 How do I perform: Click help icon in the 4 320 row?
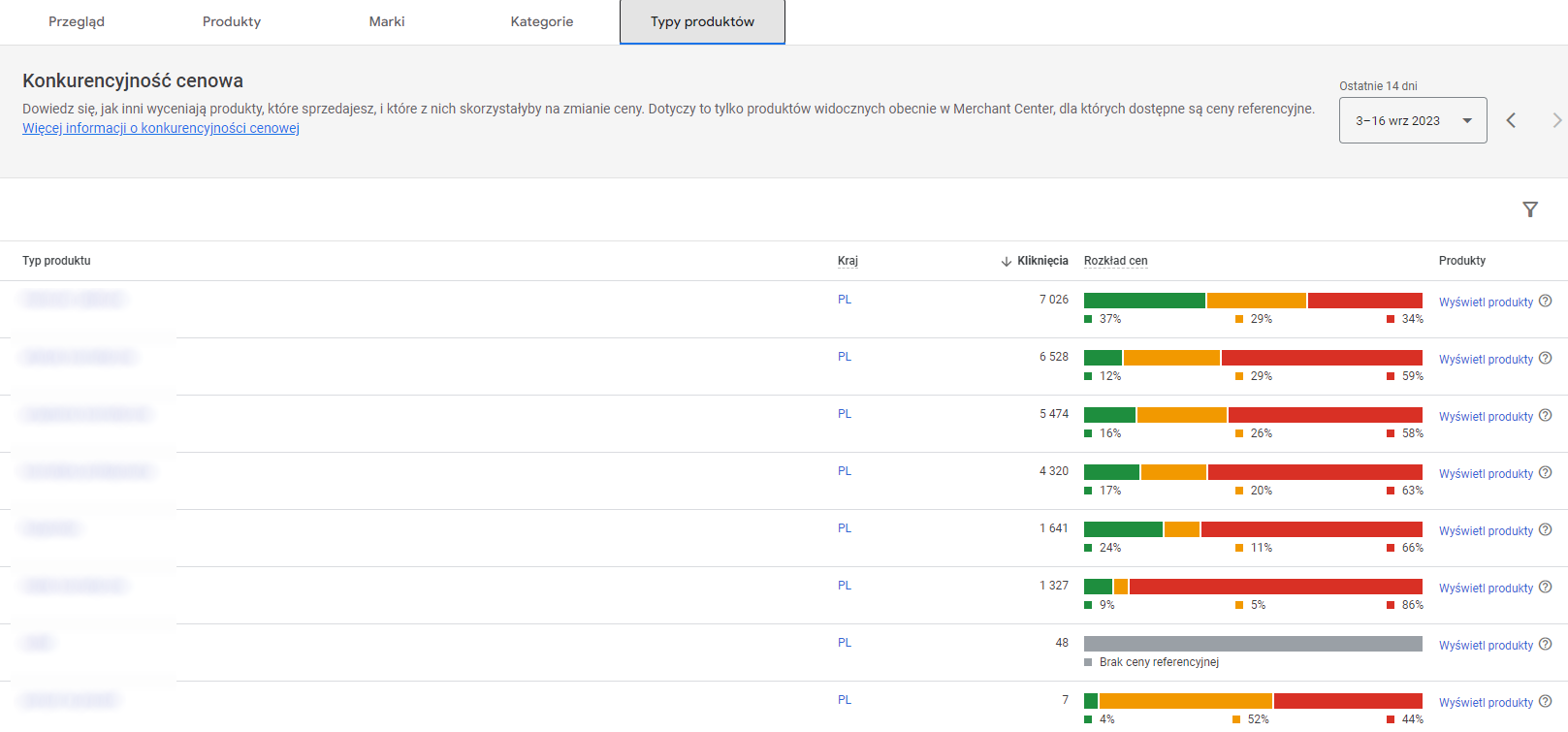coord(1546,472)
